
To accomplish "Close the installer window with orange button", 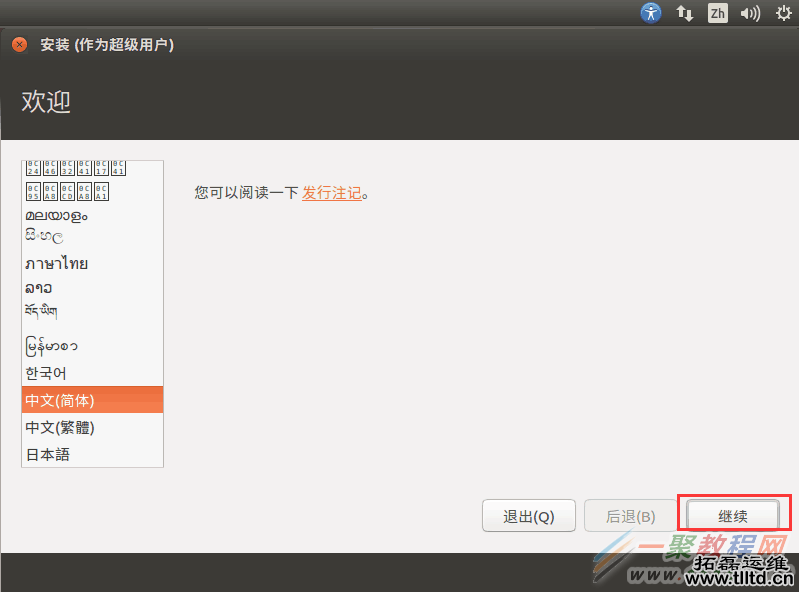I will [19, 45].
